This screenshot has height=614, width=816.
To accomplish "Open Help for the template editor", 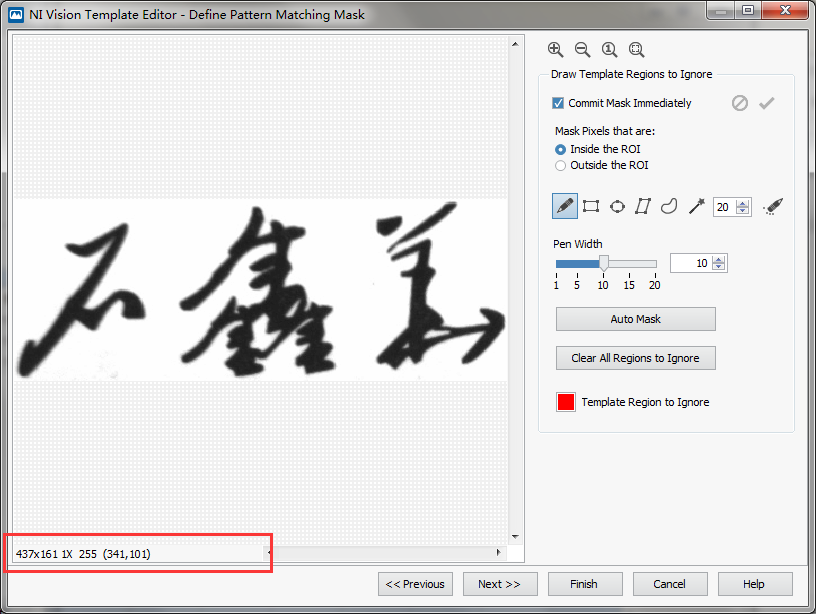I will [x=755, y=584].
